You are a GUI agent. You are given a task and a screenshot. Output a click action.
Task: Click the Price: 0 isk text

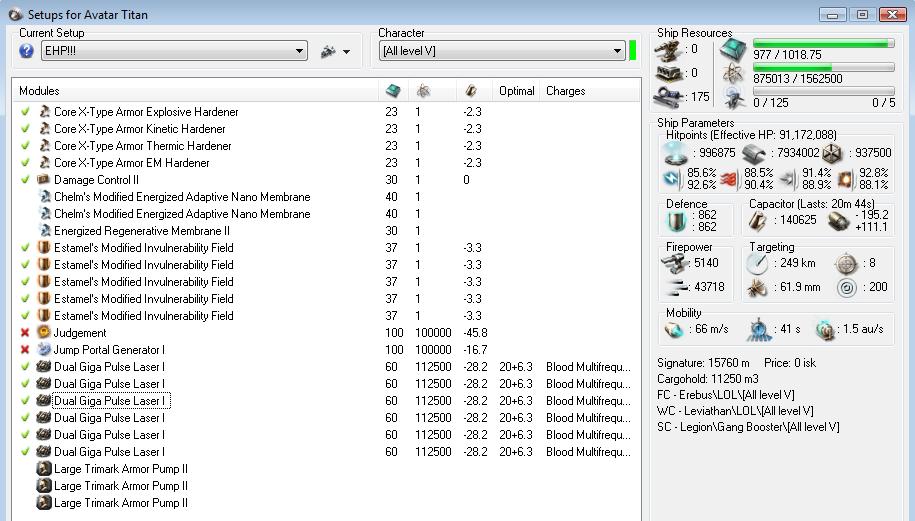tap(790, 363)
